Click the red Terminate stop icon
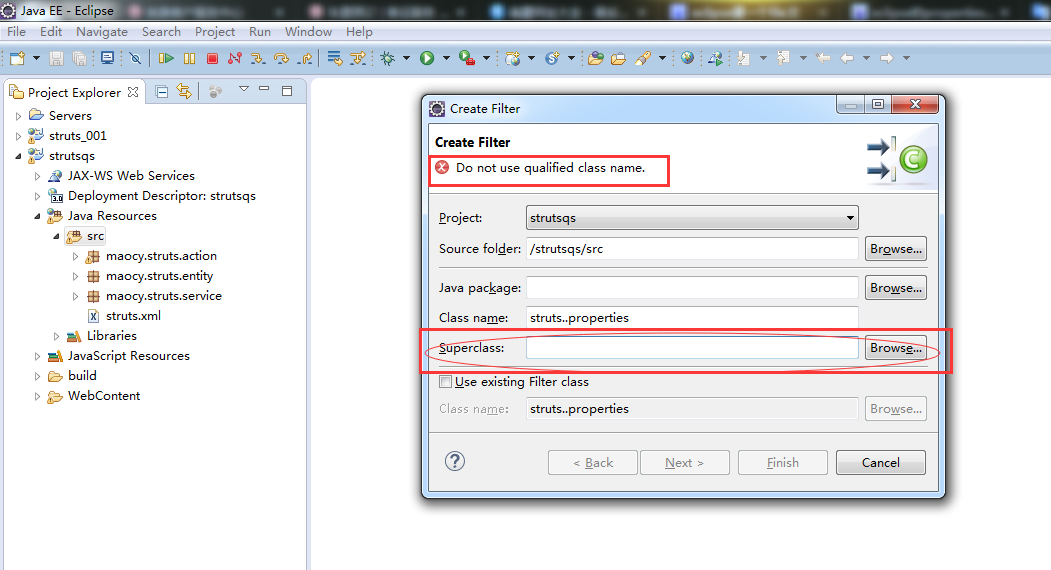Viewport: 1051px width, 570px height. click(212, 58)
